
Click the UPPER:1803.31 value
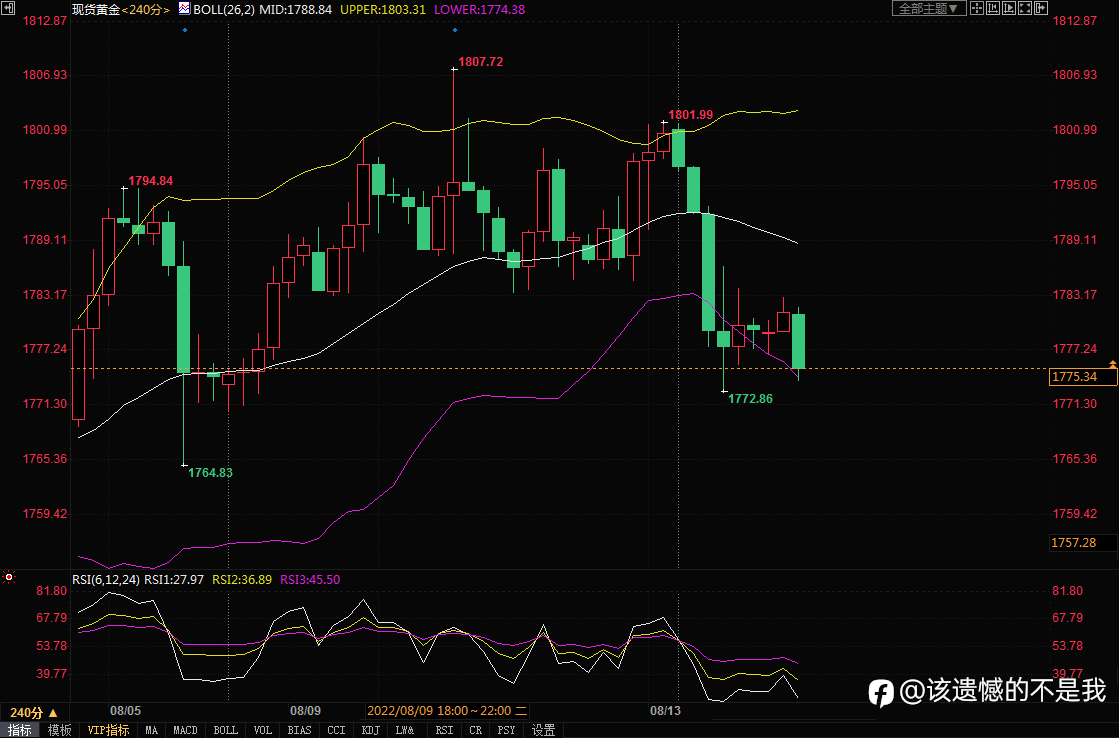point(383,9)
